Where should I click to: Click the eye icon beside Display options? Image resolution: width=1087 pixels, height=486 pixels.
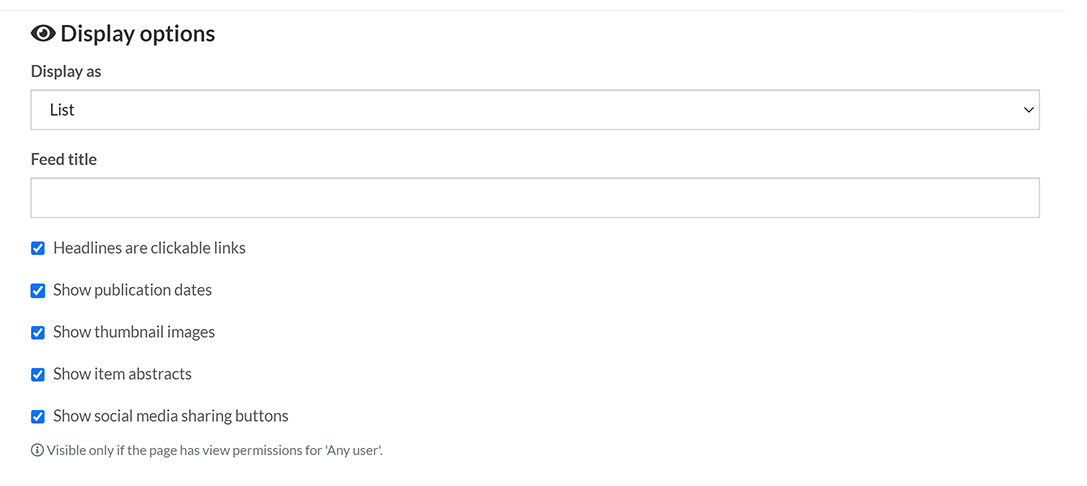[43, 34]
